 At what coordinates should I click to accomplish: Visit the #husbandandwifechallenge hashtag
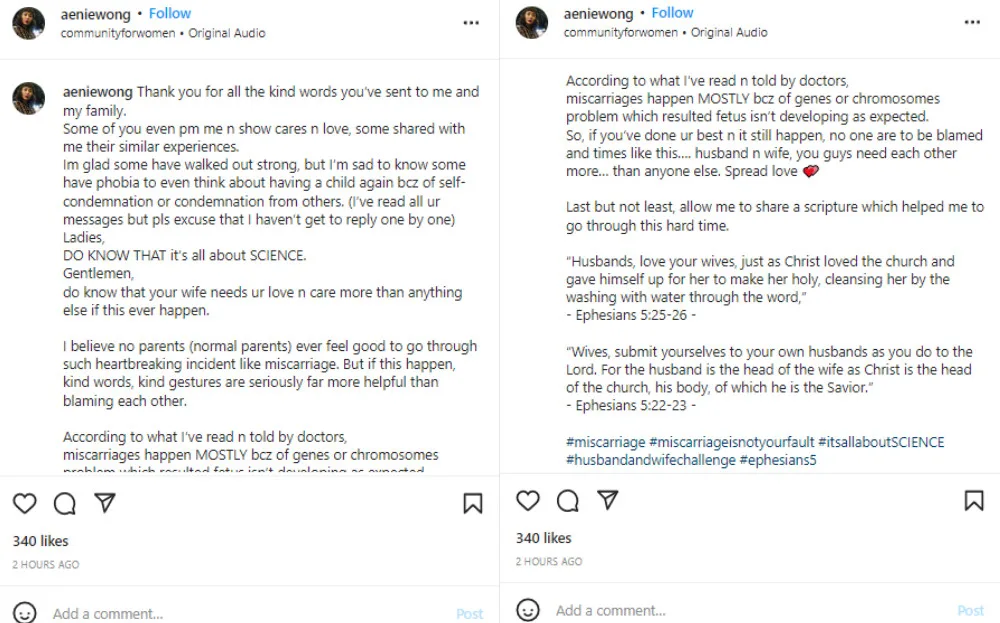click(x=650, y=460)
